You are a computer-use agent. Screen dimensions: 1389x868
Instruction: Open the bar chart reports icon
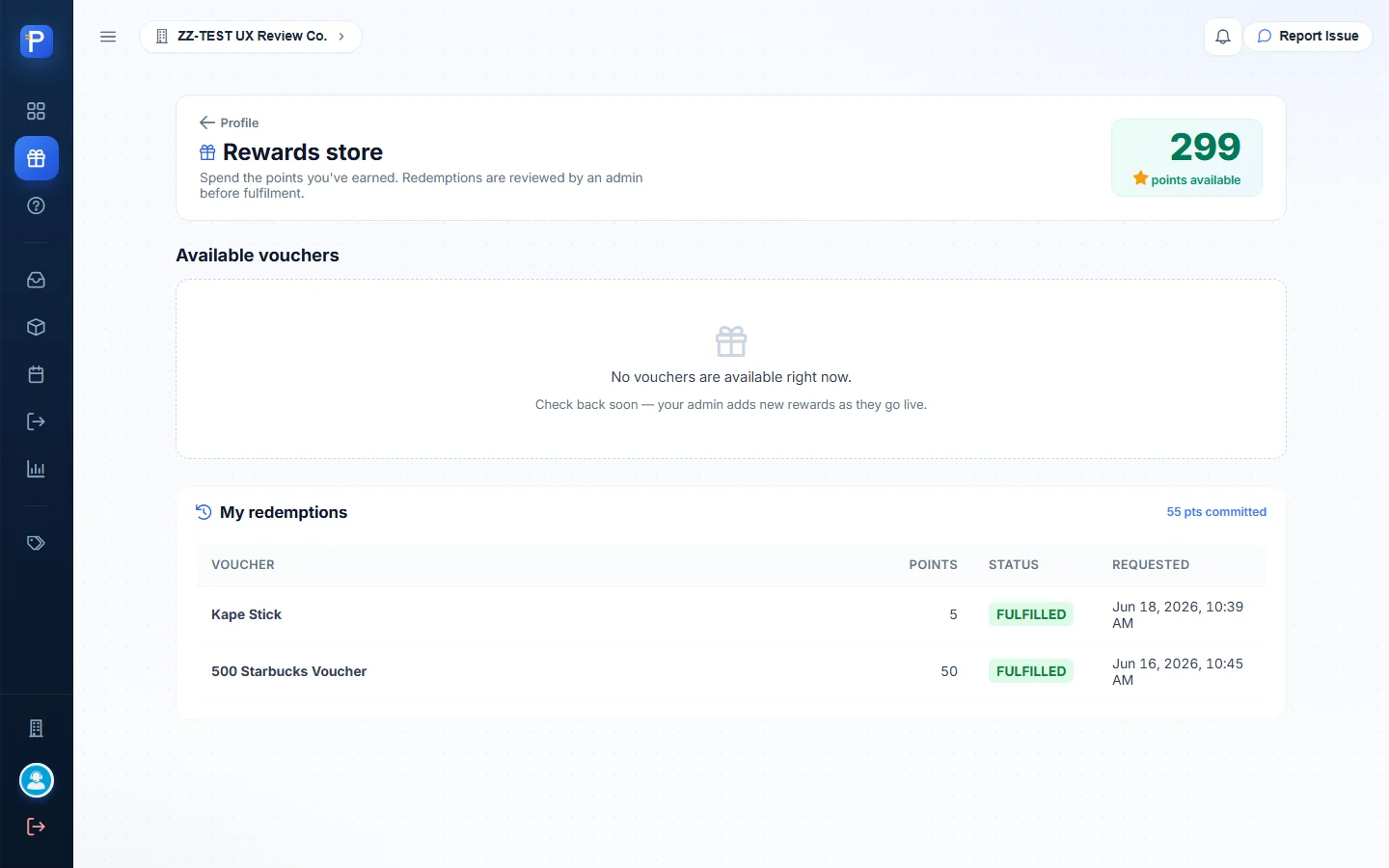point(36,469)
